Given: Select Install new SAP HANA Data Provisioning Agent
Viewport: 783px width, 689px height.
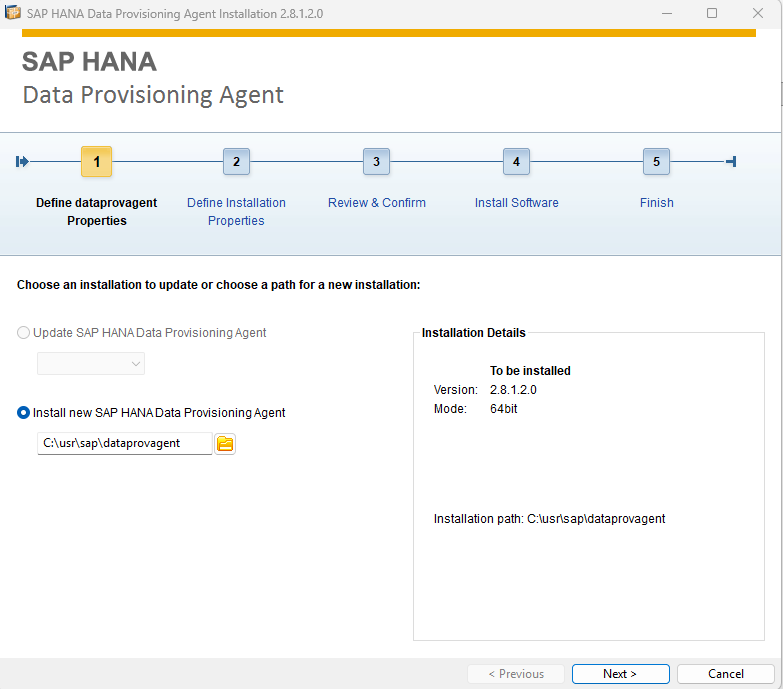Looking at the screenshot, I should [x=24, y=412].
